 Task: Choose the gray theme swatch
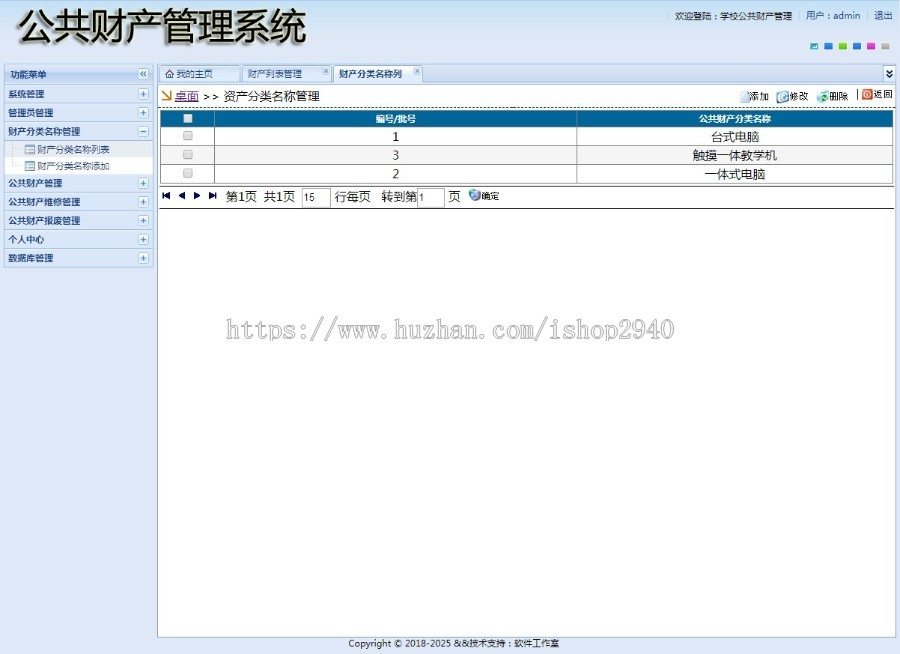[885, 46]
